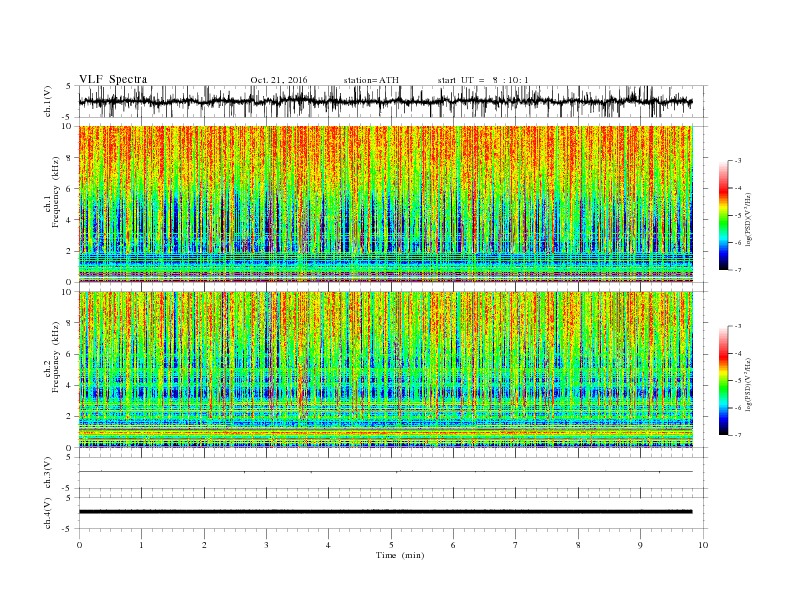Click the "6" tick on the Time axis
The width and height of the screenshot is (792, 612).
[x=454, y=545]
